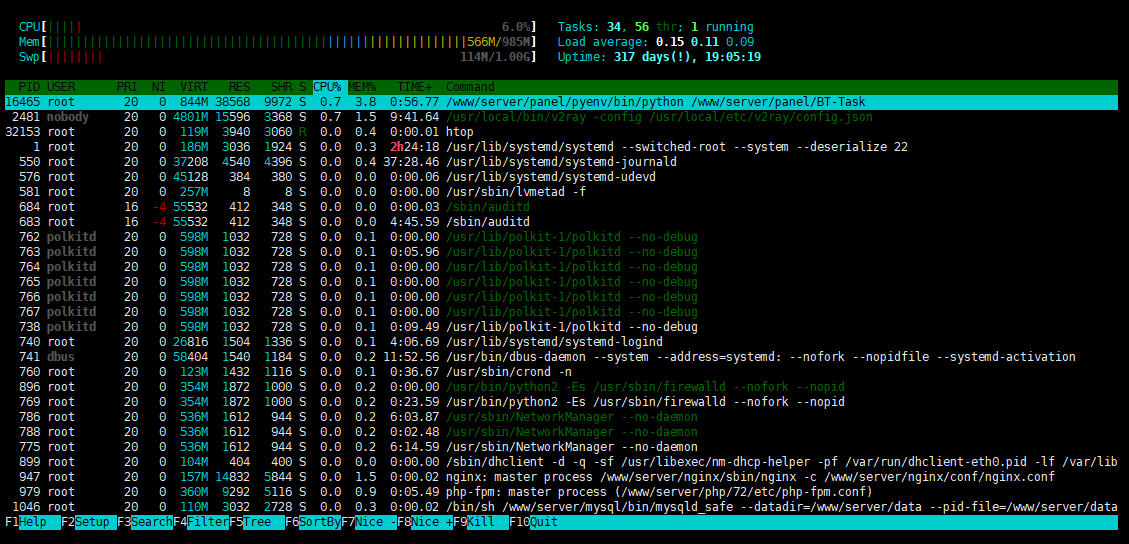Viewport: 1129px width, 544px height.
Task: Select the php-fpm master process row
Action: tap(562, 491)
